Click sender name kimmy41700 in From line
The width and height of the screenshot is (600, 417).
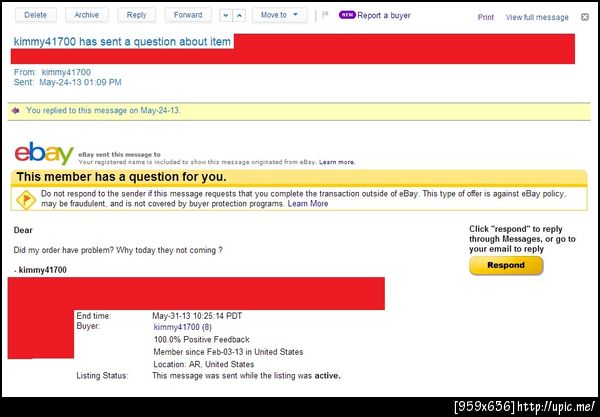(x=66, y=72)
